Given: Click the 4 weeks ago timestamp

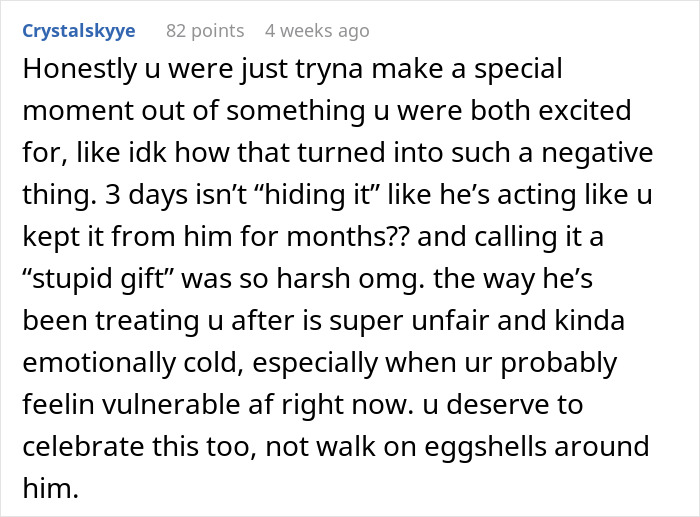Looking at the screenshot, I should point(317,31).
